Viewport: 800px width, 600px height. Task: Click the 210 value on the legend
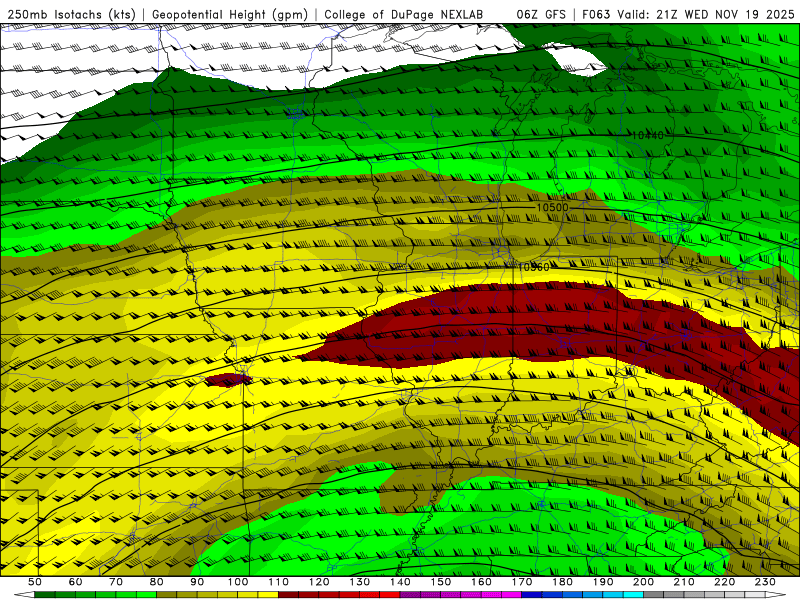[684, 582]
